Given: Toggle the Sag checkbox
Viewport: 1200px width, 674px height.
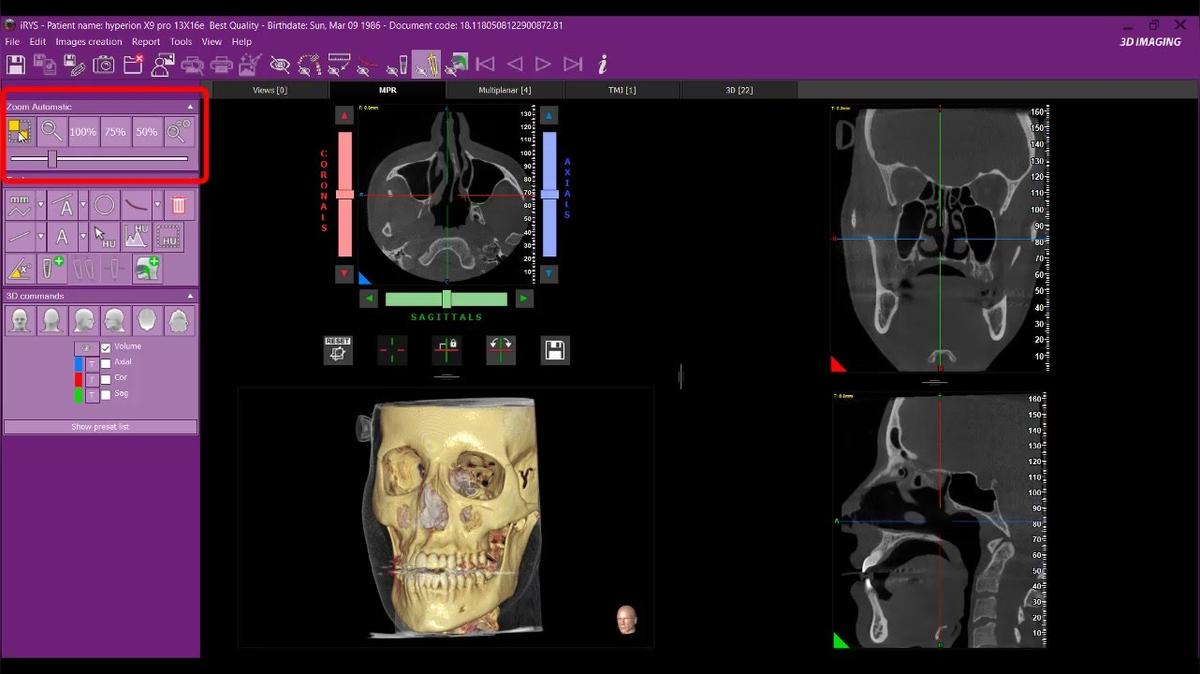Looking at the screenshot, I should click(x=106, y=395).
